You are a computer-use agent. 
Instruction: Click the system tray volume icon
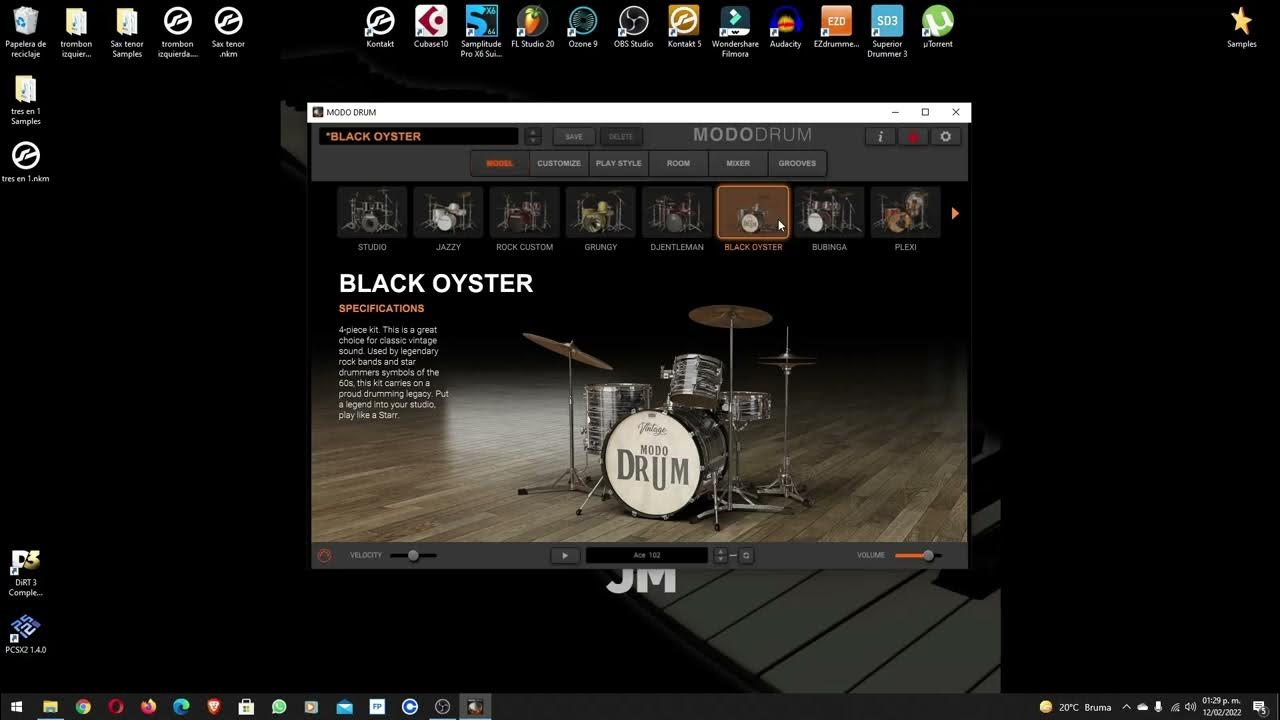pyautogui.click(x=1190, y=707)
